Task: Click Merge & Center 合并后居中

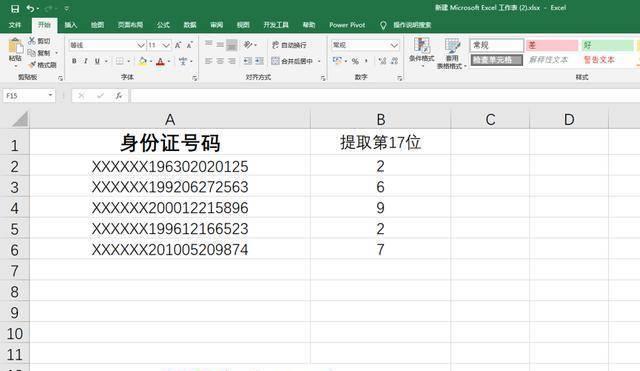Action: (x=292, y=61)
